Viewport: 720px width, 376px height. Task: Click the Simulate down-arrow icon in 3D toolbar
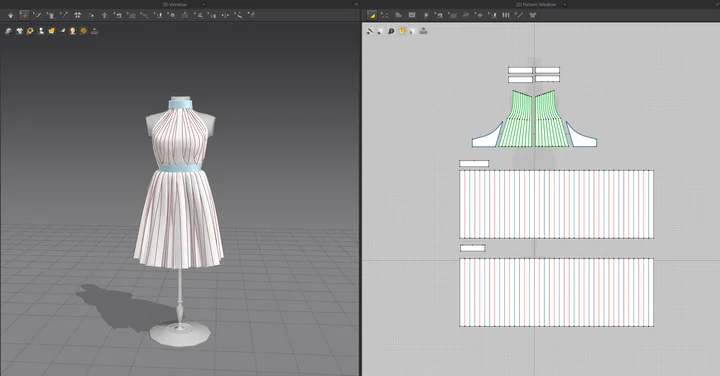point(11,15)
